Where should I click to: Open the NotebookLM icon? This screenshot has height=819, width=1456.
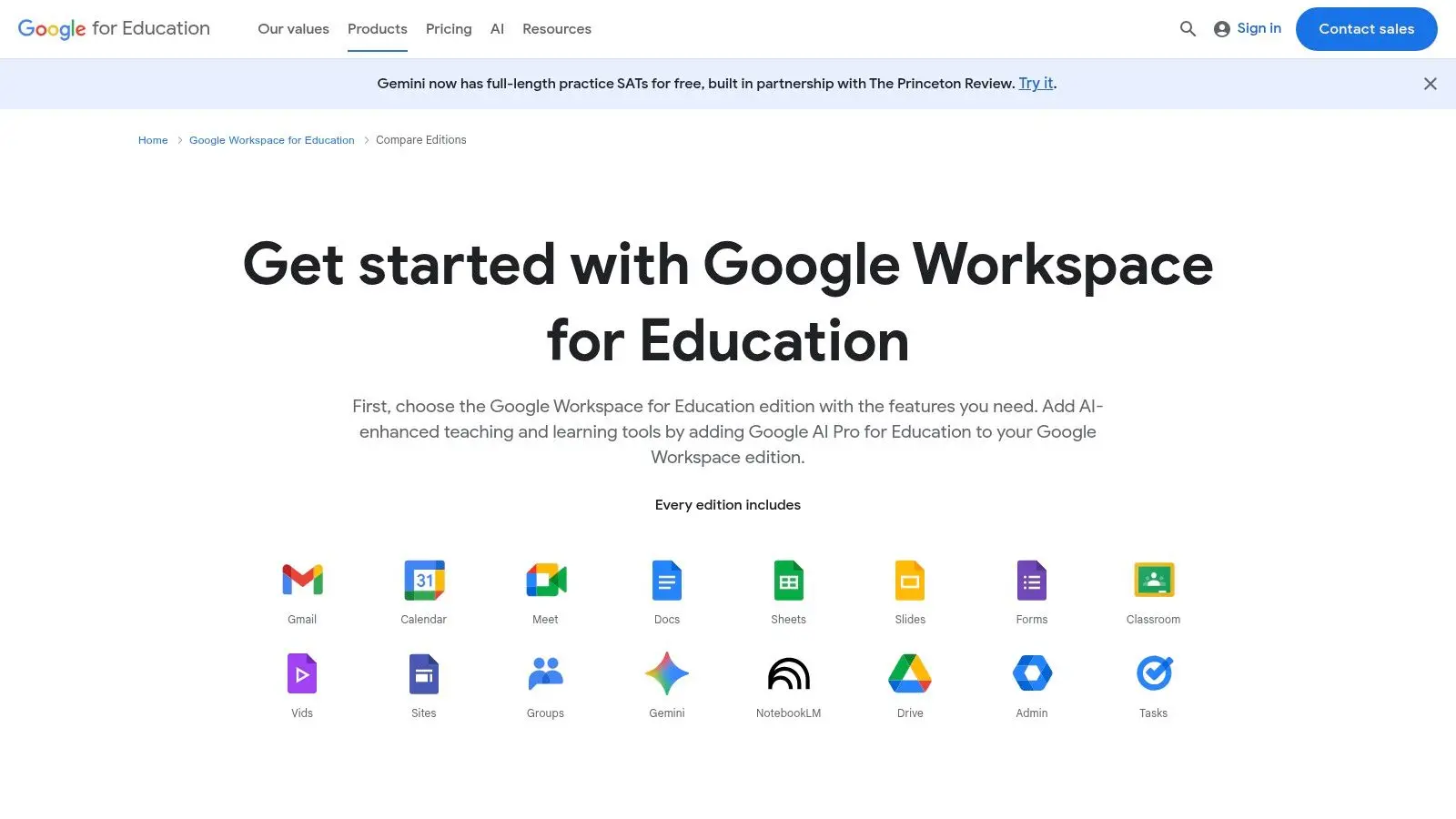(x=789, y=673)
